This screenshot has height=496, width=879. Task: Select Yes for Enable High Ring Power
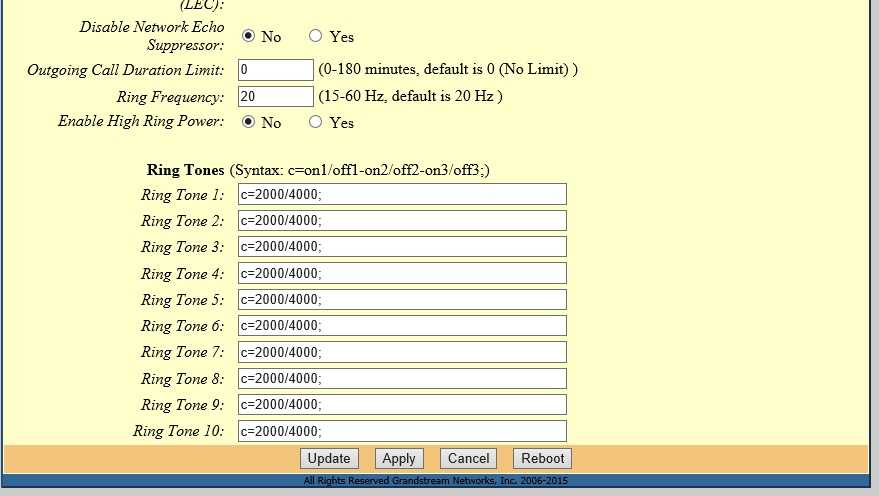click(316, 122)
